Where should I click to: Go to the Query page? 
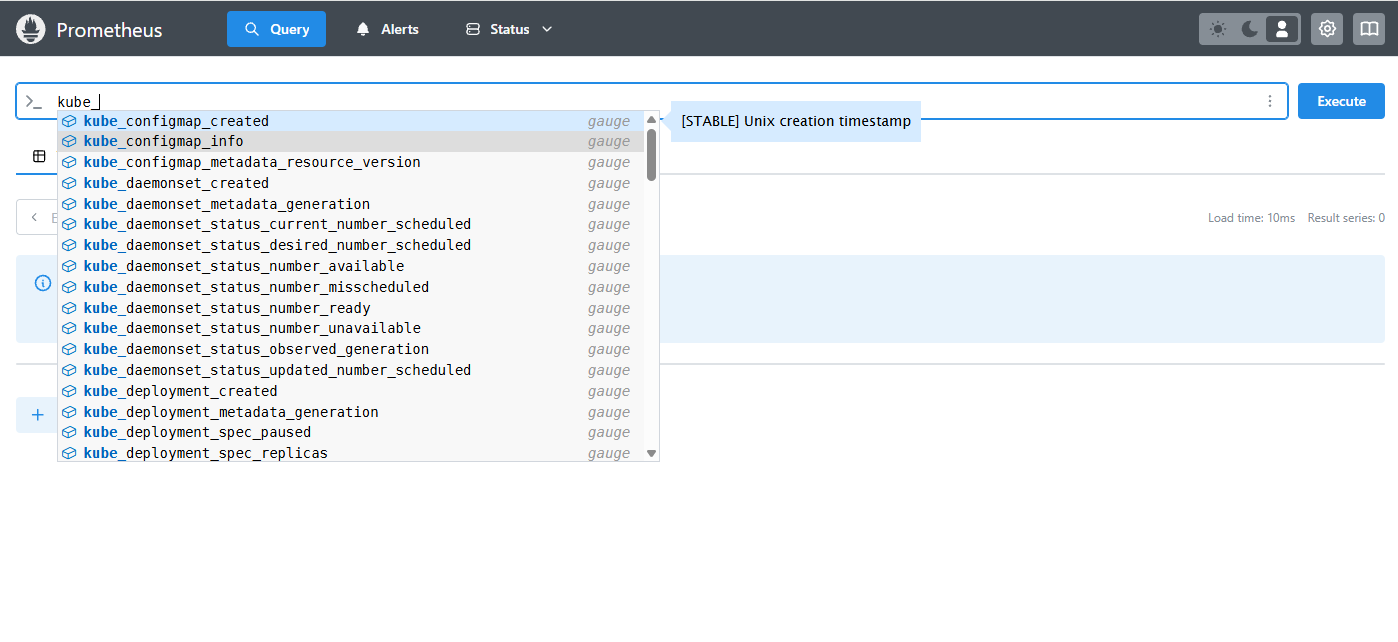pyautogui.click(x=276, y=29)
